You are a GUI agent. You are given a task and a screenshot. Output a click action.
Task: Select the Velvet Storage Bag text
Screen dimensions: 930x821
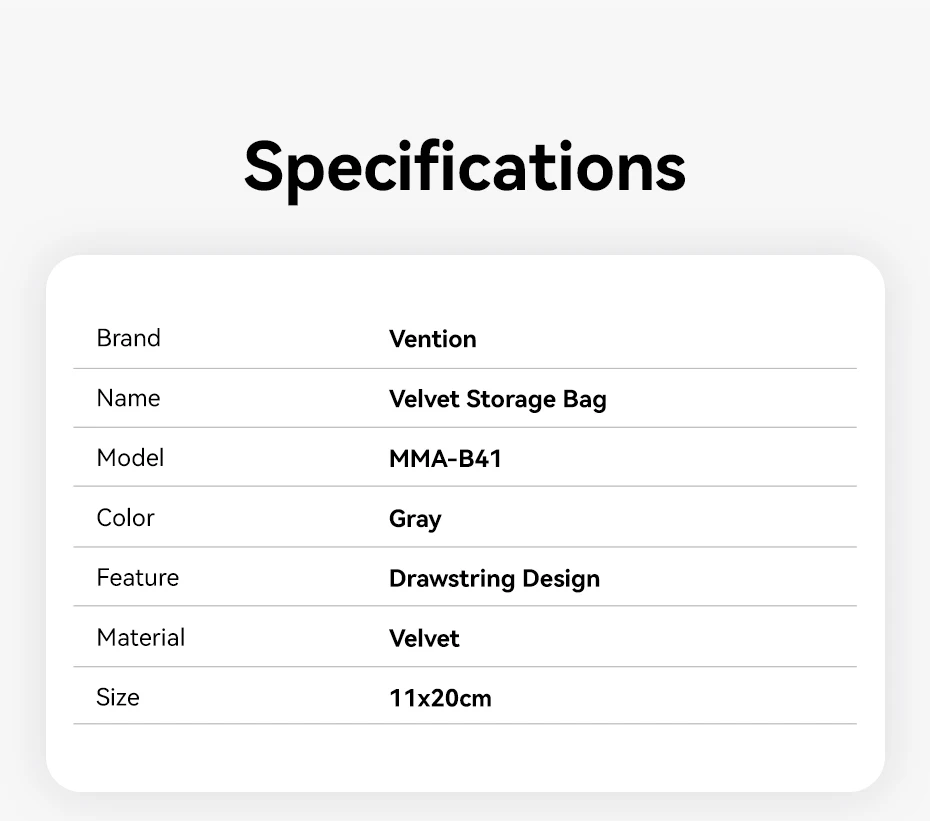pos(497,399)
